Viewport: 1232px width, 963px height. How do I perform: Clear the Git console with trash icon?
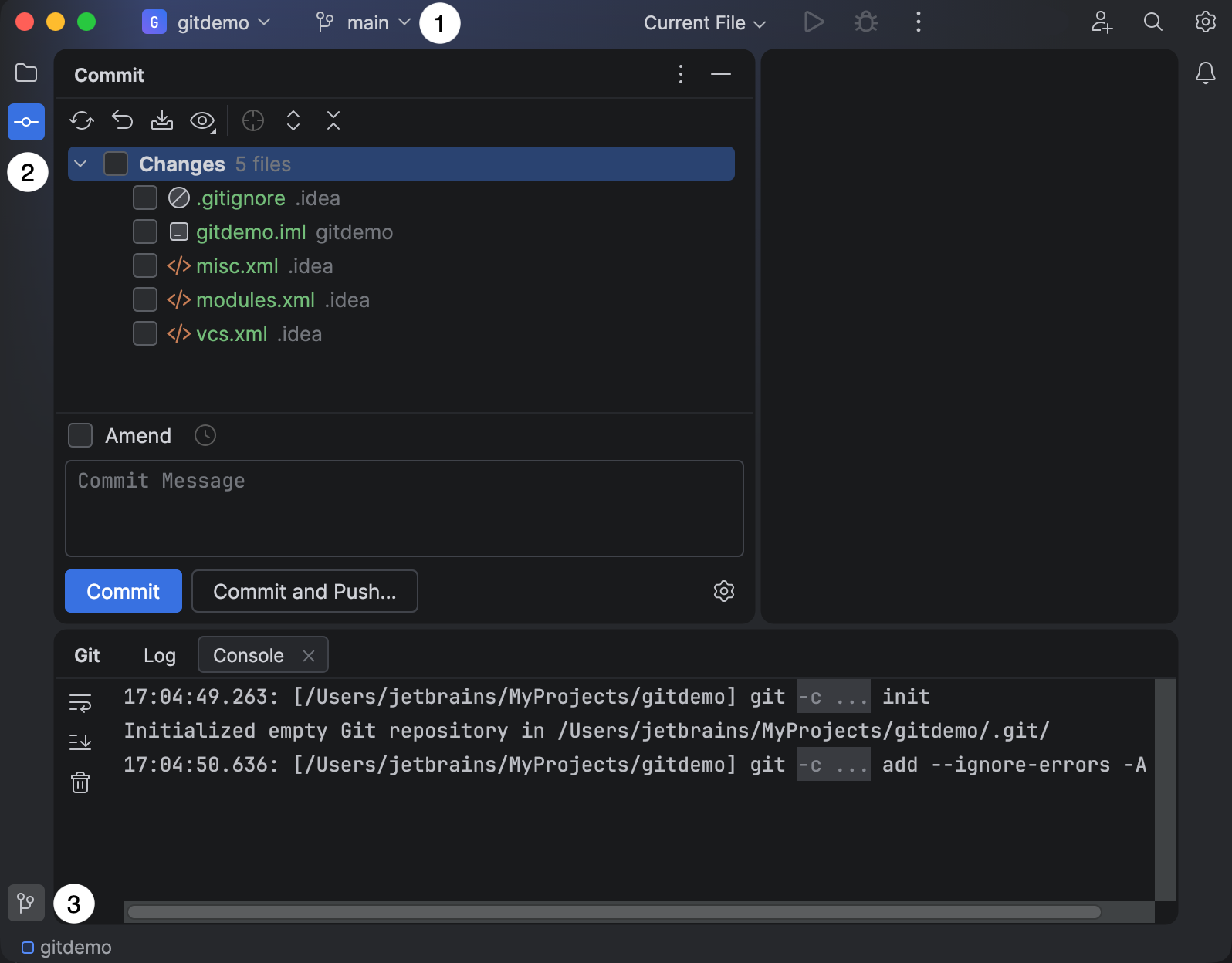[x=80, y=782]
